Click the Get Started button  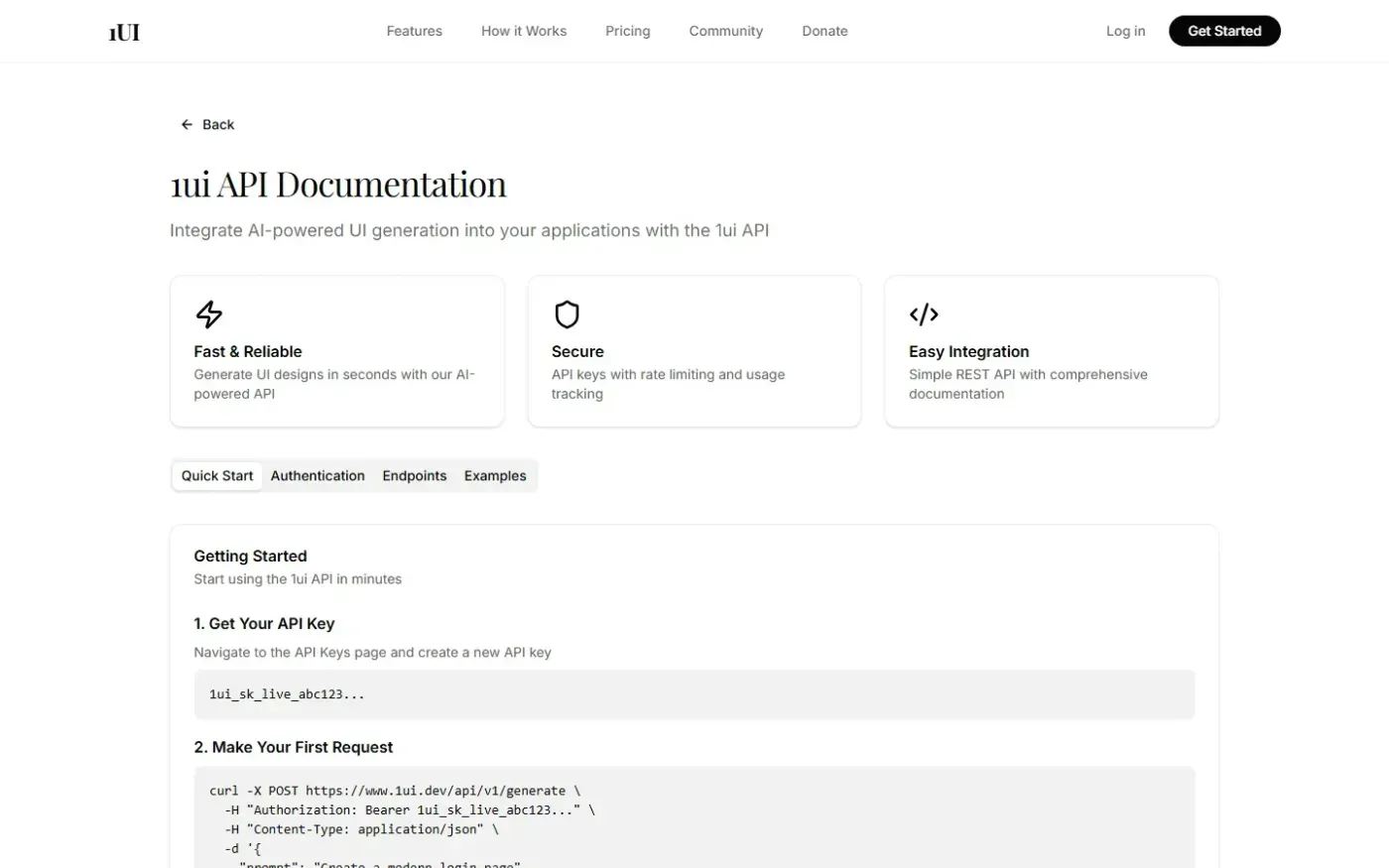[x=1224, y=31]
